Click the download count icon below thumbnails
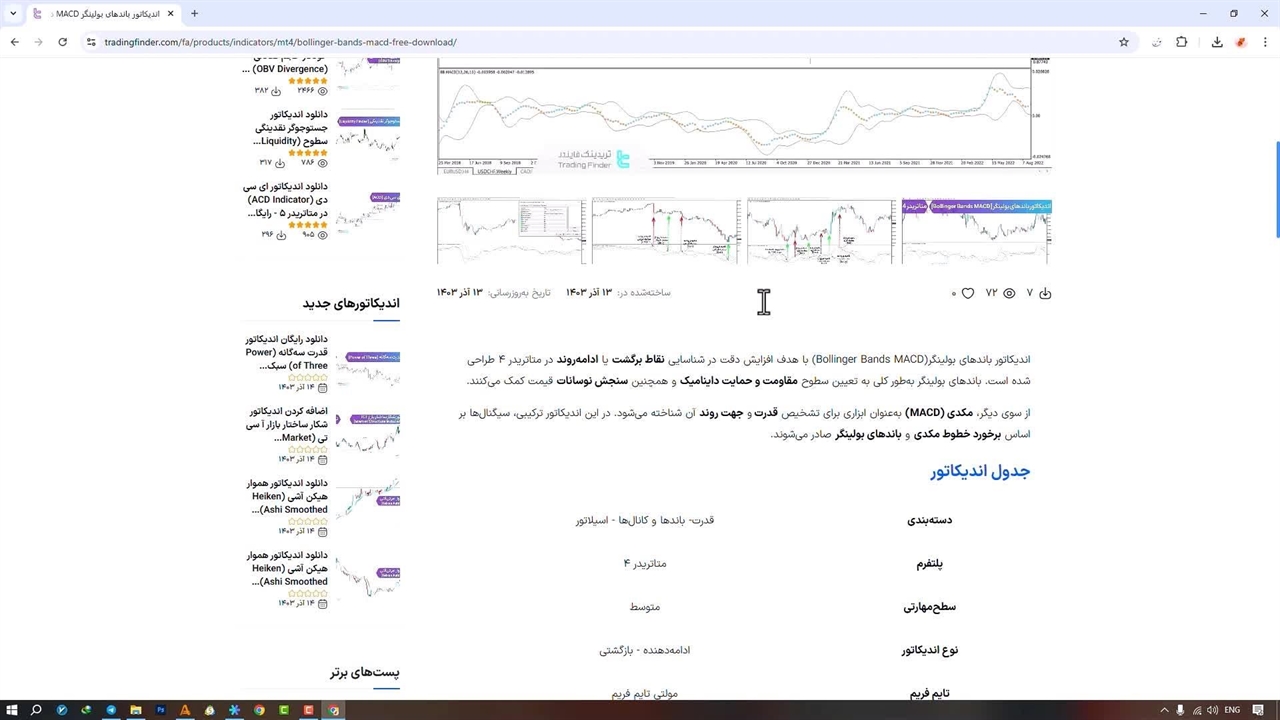The width and height of the screenshot is (1280, 720). [1045, 293]
